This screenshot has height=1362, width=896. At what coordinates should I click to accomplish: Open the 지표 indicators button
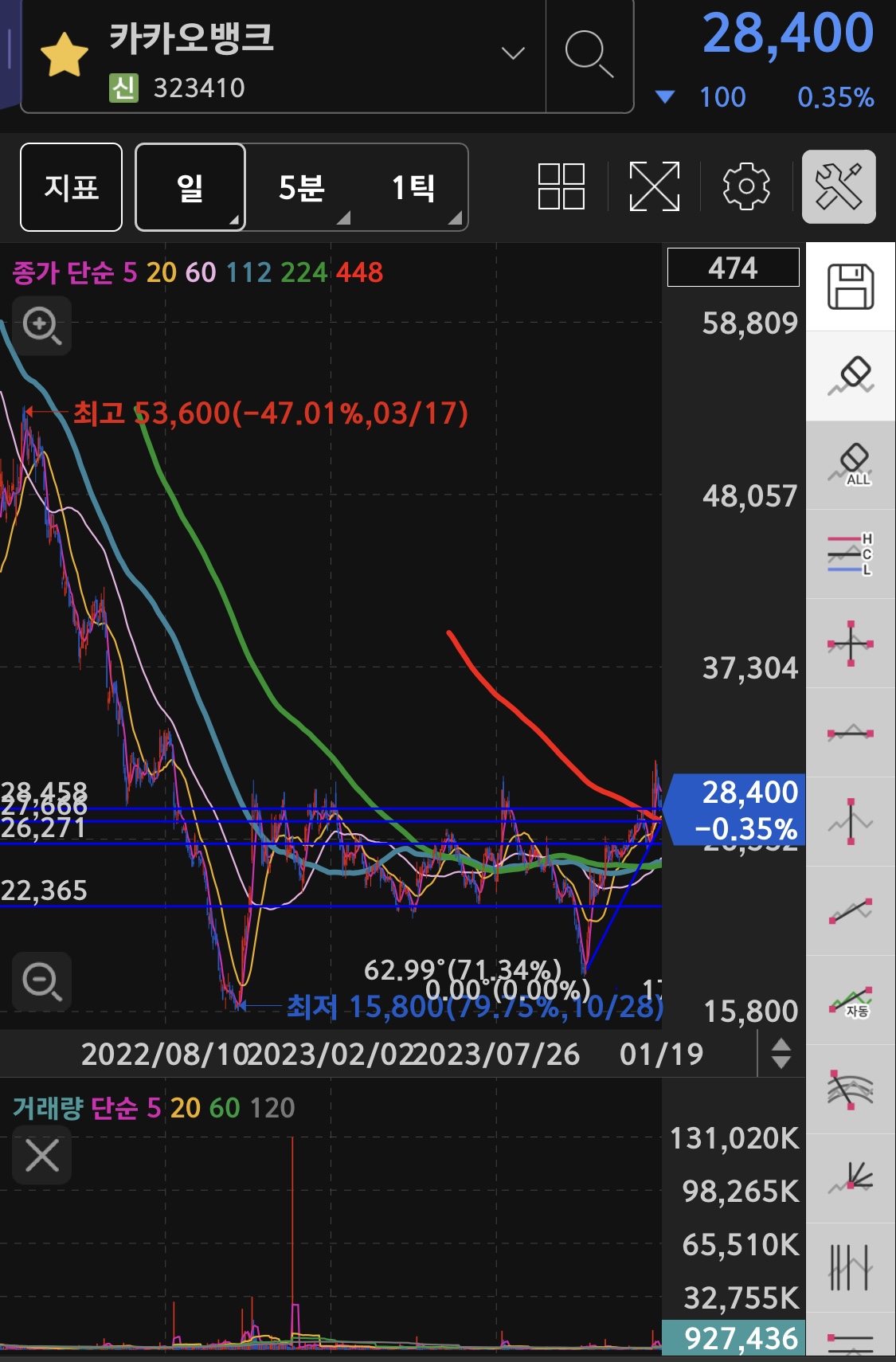coord(71,187)
